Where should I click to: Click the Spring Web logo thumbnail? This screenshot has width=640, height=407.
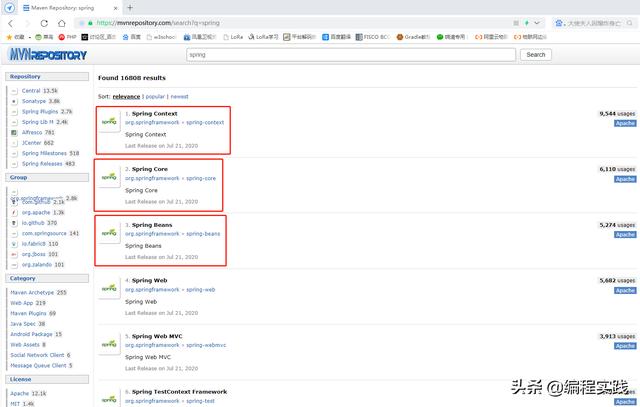click(109, 289)
